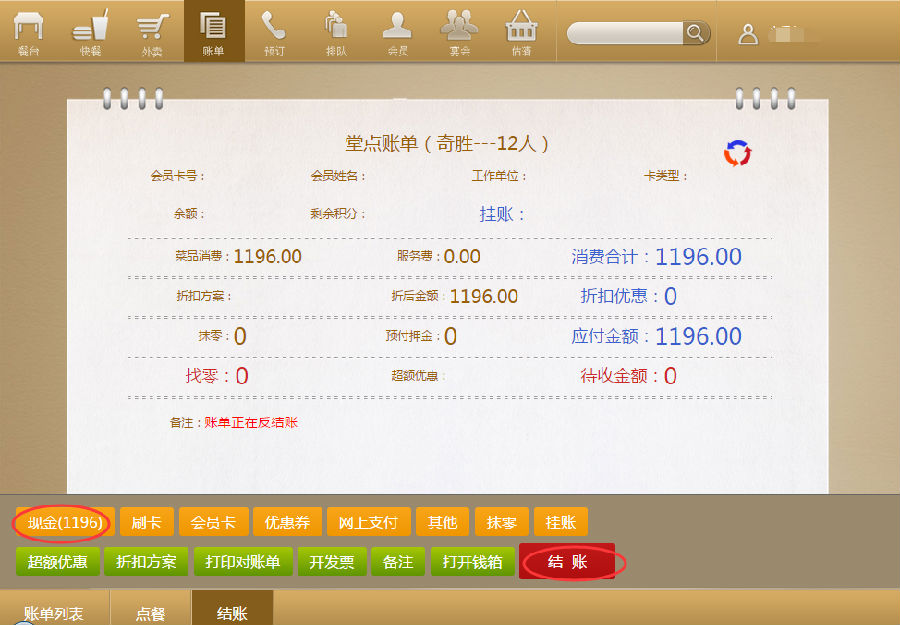Select the 账单 bills icon
This screenshot has width=900, height=625.
pos(213,30)
